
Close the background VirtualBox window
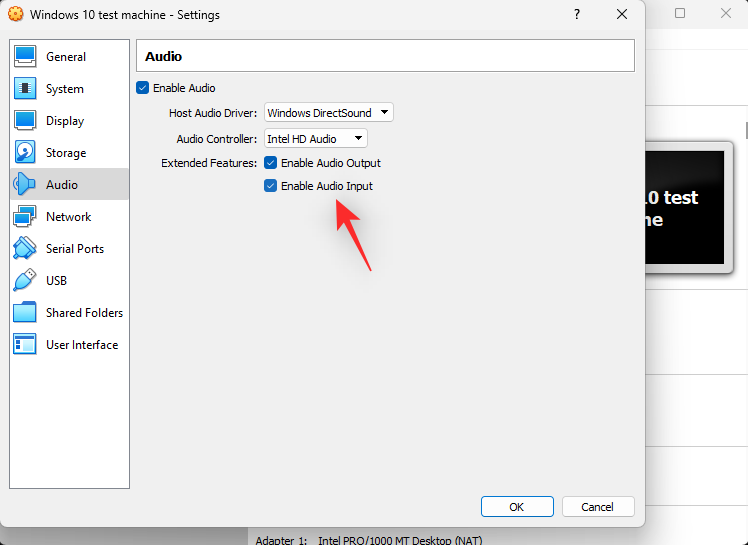coord(726,13)
